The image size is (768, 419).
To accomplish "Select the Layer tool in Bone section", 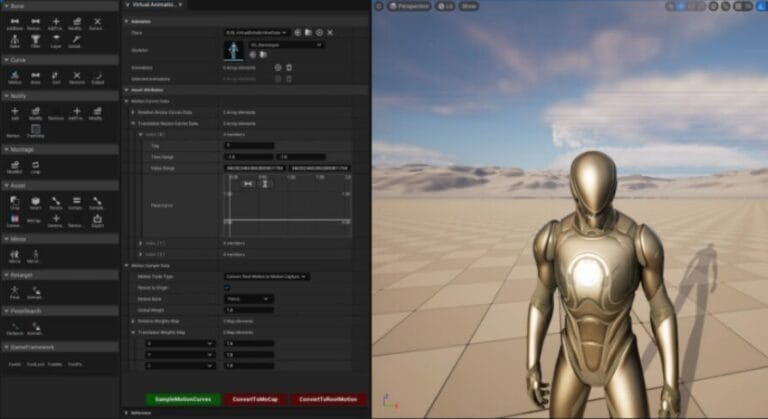I will (55, 42).
